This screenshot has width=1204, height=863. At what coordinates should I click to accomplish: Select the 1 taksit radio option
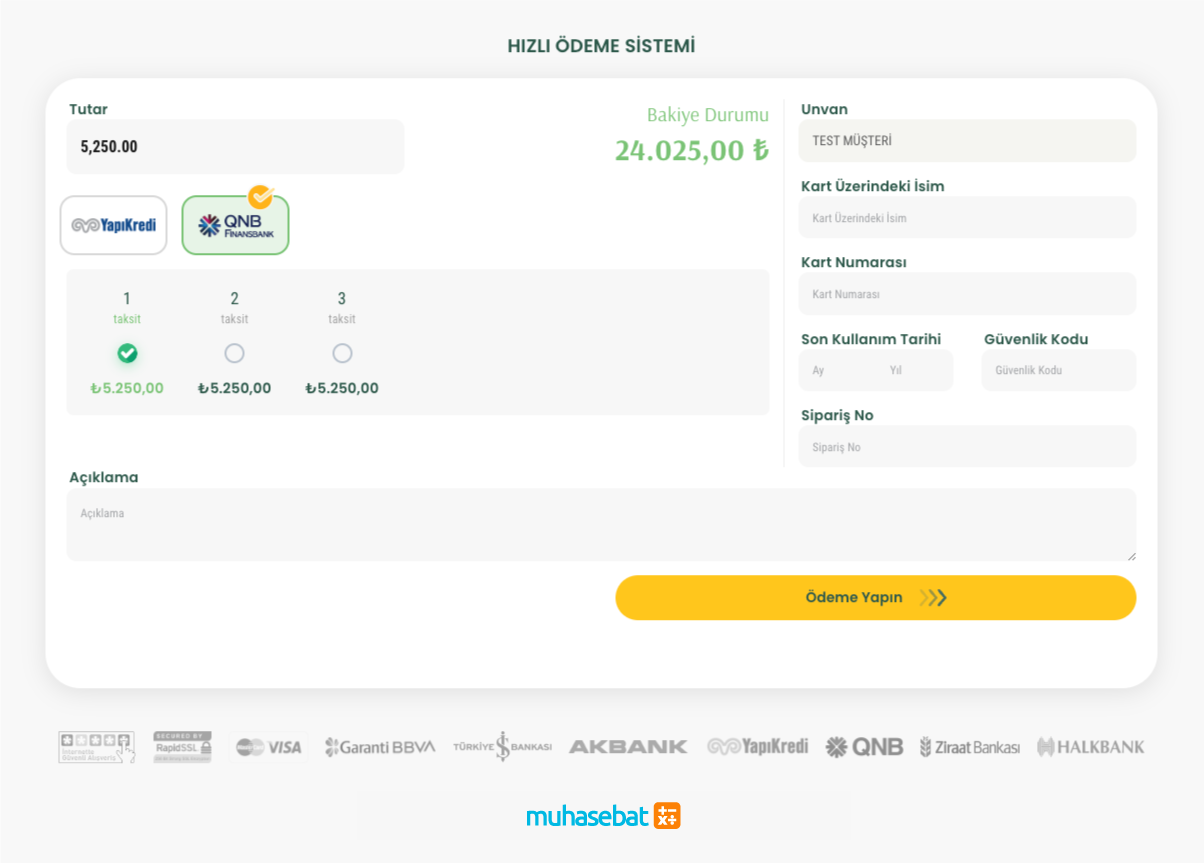click(x=127, y=353)
